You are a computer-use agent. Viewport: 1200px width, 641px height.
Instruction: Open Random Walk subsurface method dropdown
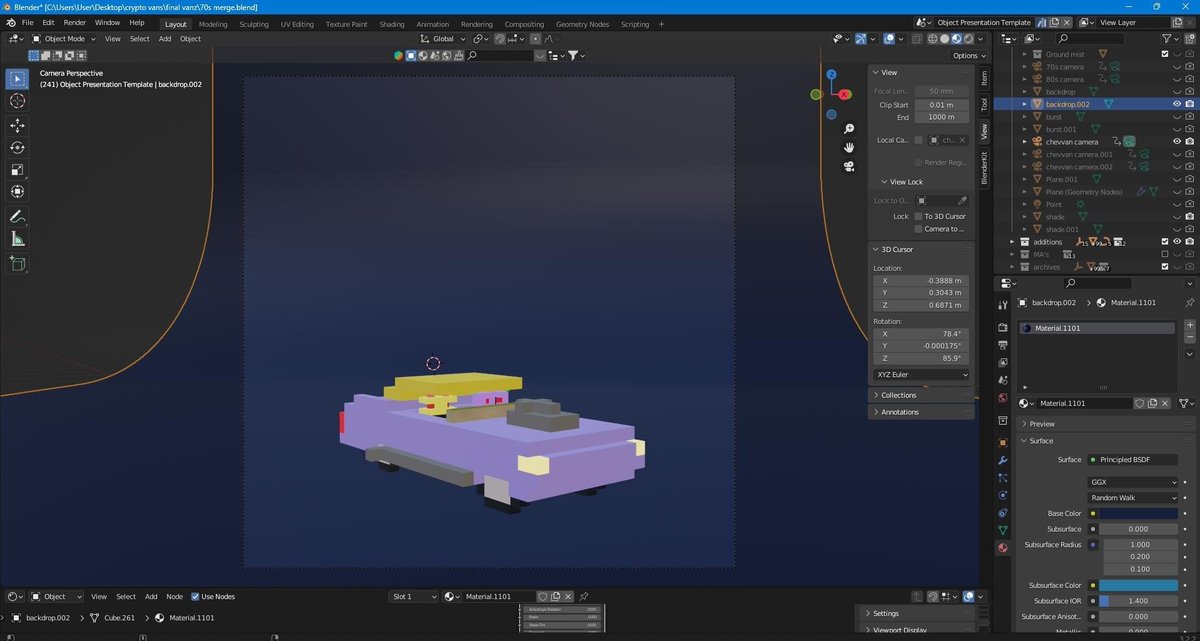1133,498
